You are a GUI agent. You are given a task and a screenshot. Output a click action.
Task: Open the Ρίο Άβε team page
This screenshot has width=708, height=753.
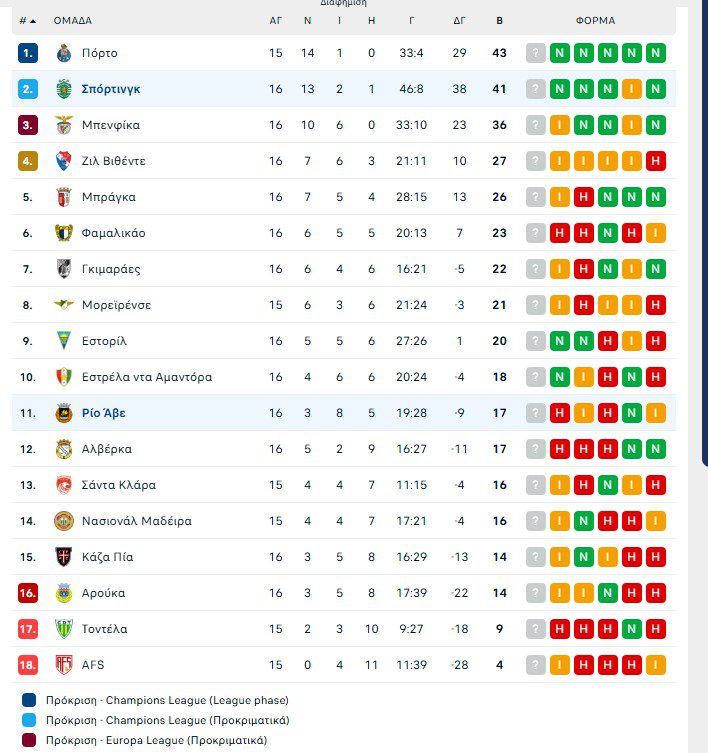(x=103, y=413)
